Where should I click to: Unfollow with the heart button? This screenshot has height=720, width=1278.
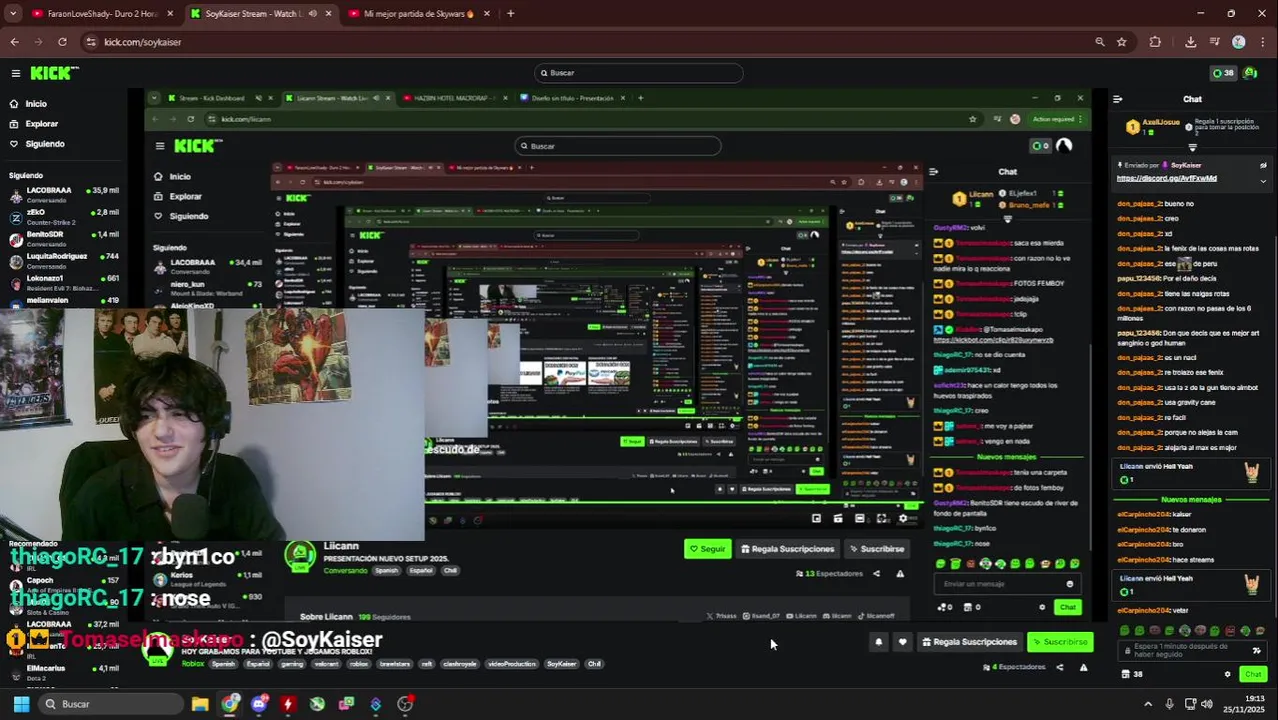pos(902,642)
